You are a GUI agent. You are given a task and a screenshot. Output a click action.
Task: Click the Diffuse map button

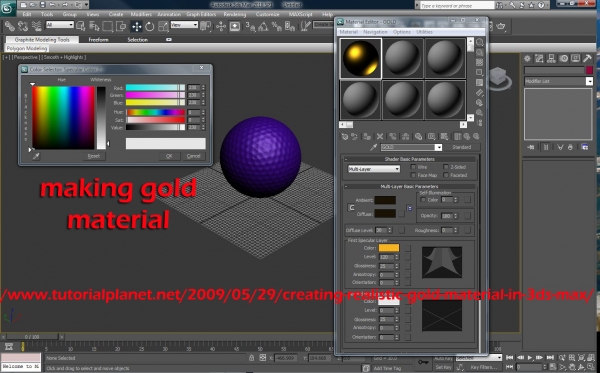(x=401, y=214)
